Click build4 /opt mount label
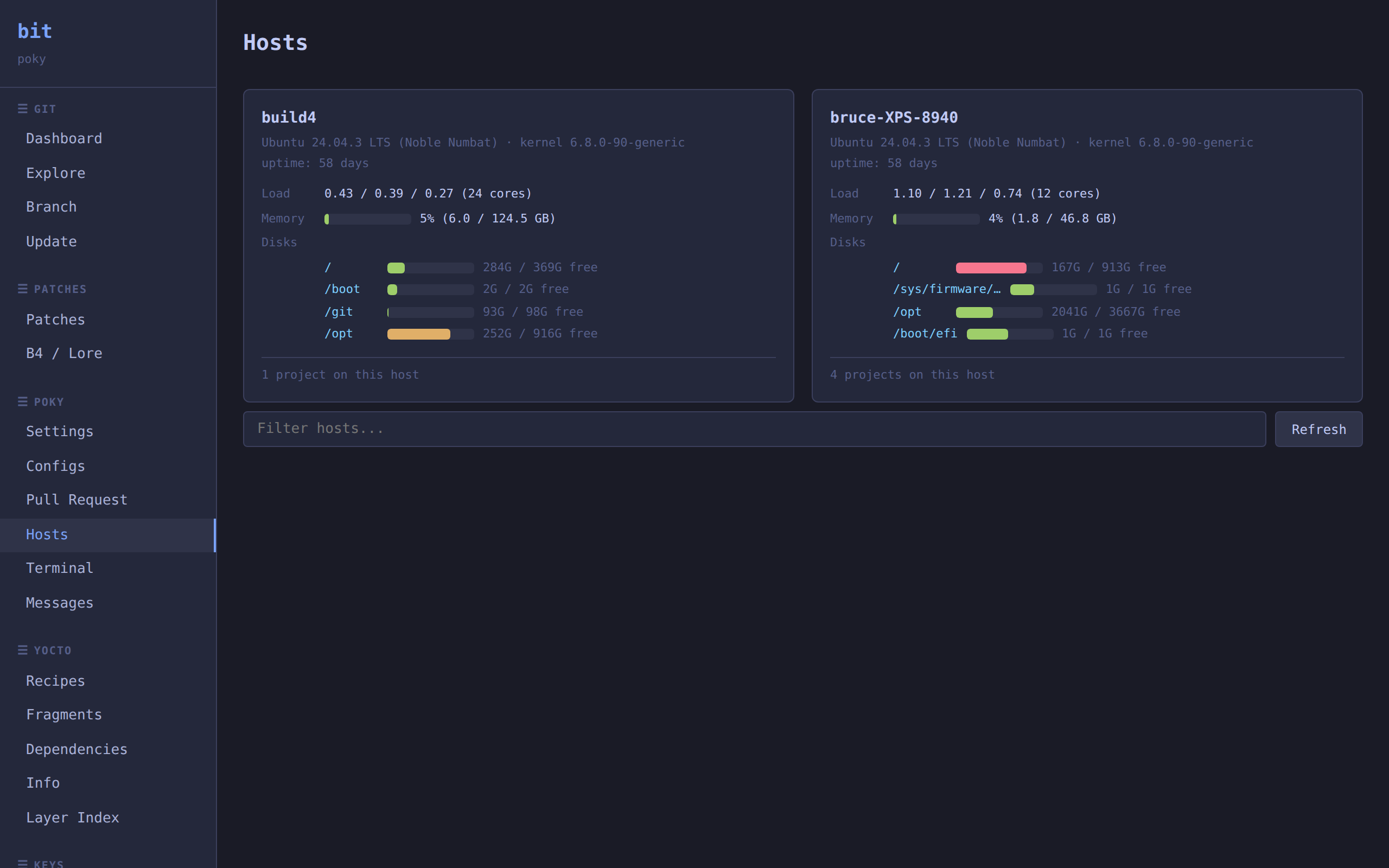The width and height of the screenshot is (1389, 868). tap(339, 334)
